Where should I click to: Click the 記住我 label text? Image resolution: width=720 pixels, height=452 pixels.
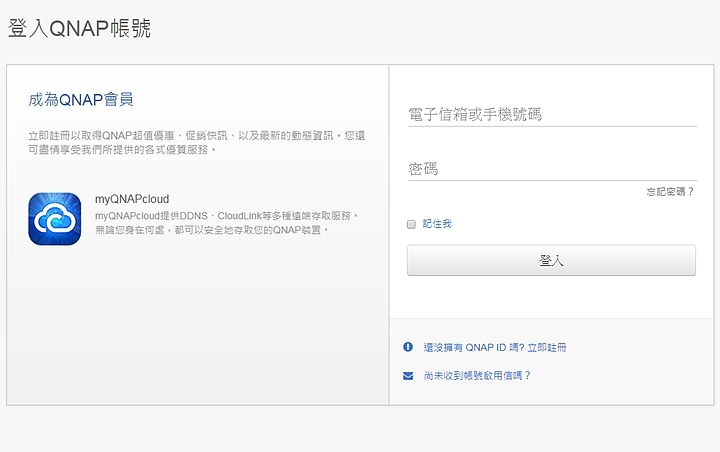pyautogui.click(x=437, y=224)
